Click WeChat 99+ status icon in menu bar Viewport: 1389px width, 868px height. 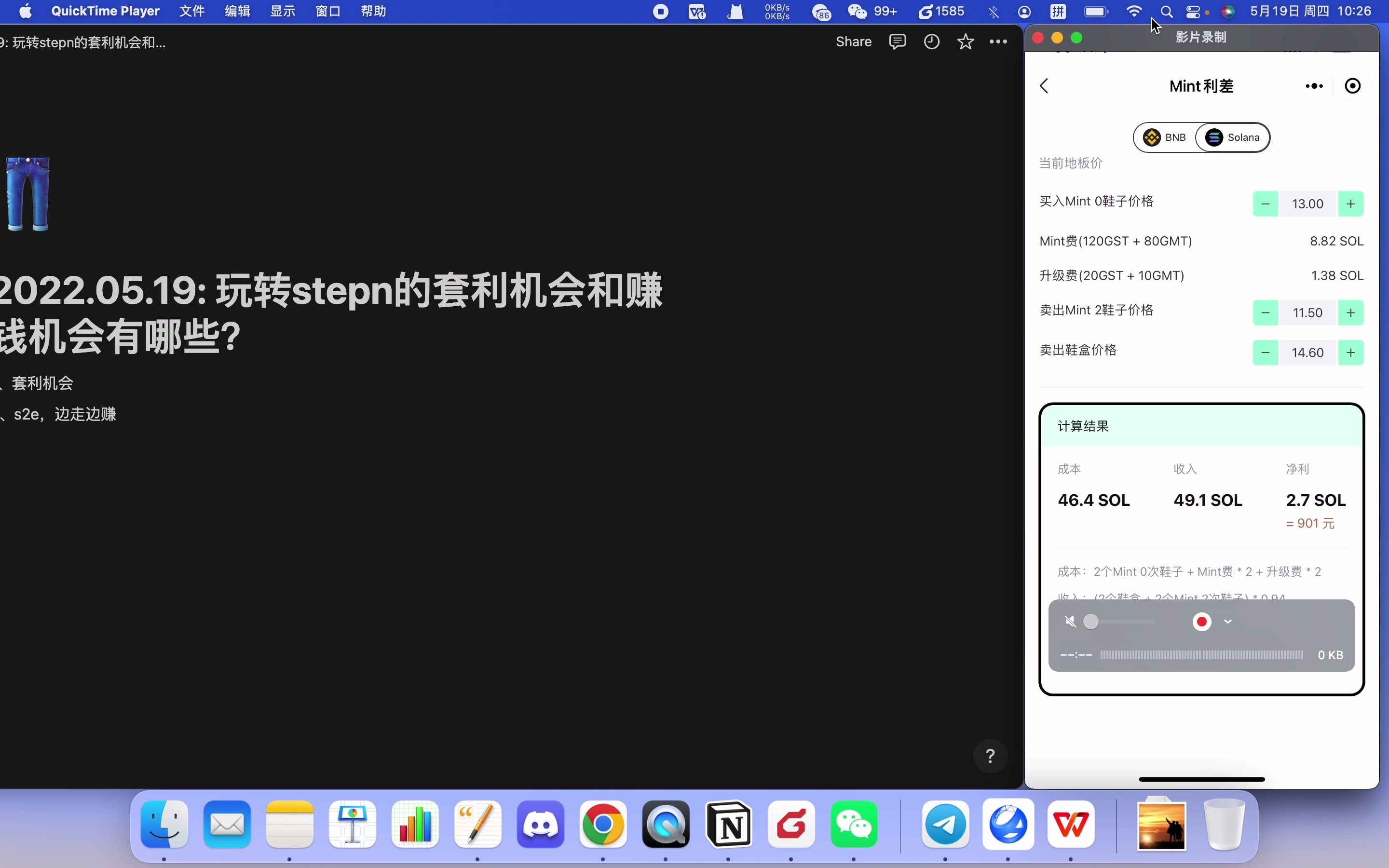pyautogui.click(x=872, y=12)
